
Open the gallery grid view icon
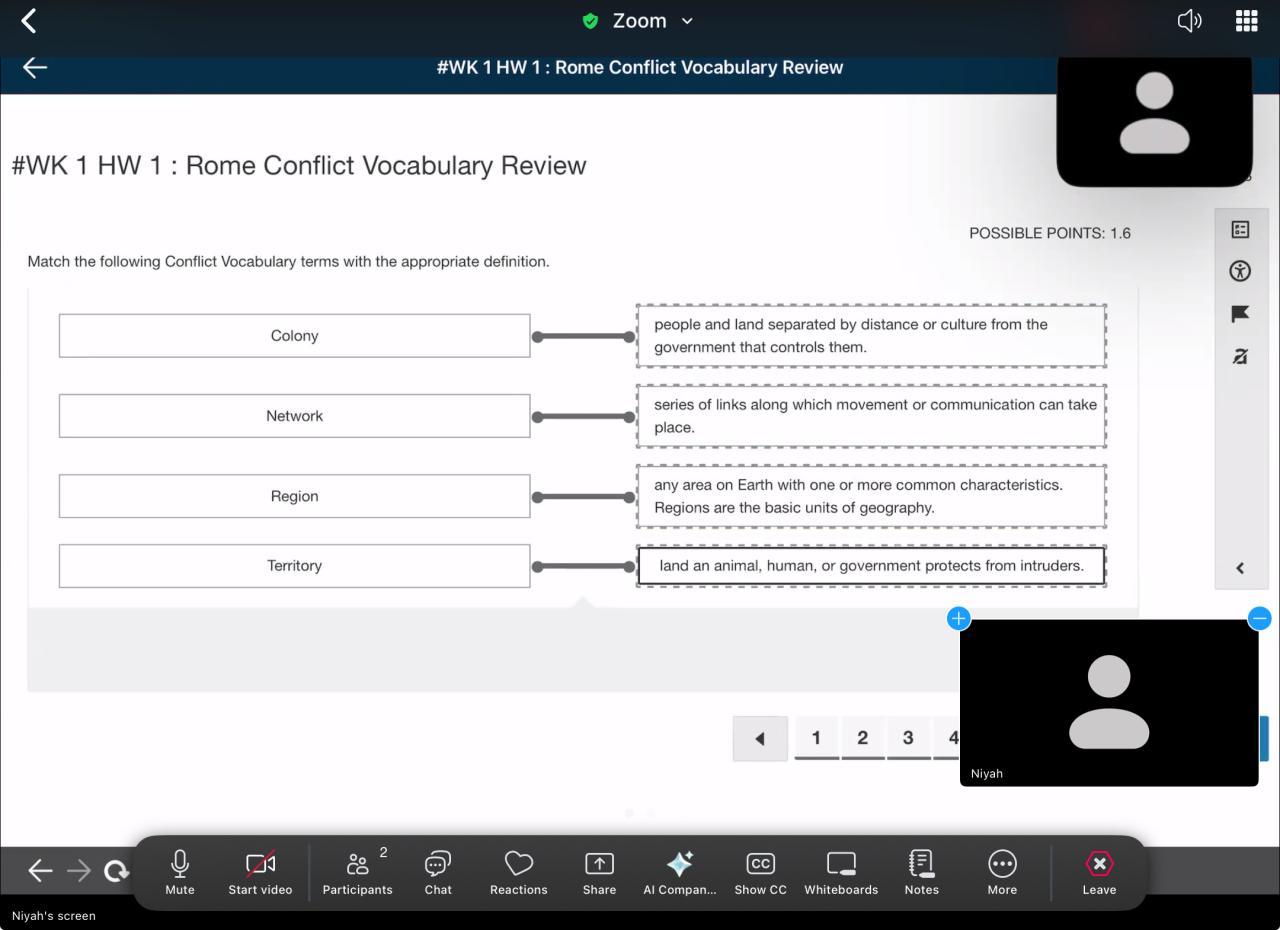[x=1246, y=21]
